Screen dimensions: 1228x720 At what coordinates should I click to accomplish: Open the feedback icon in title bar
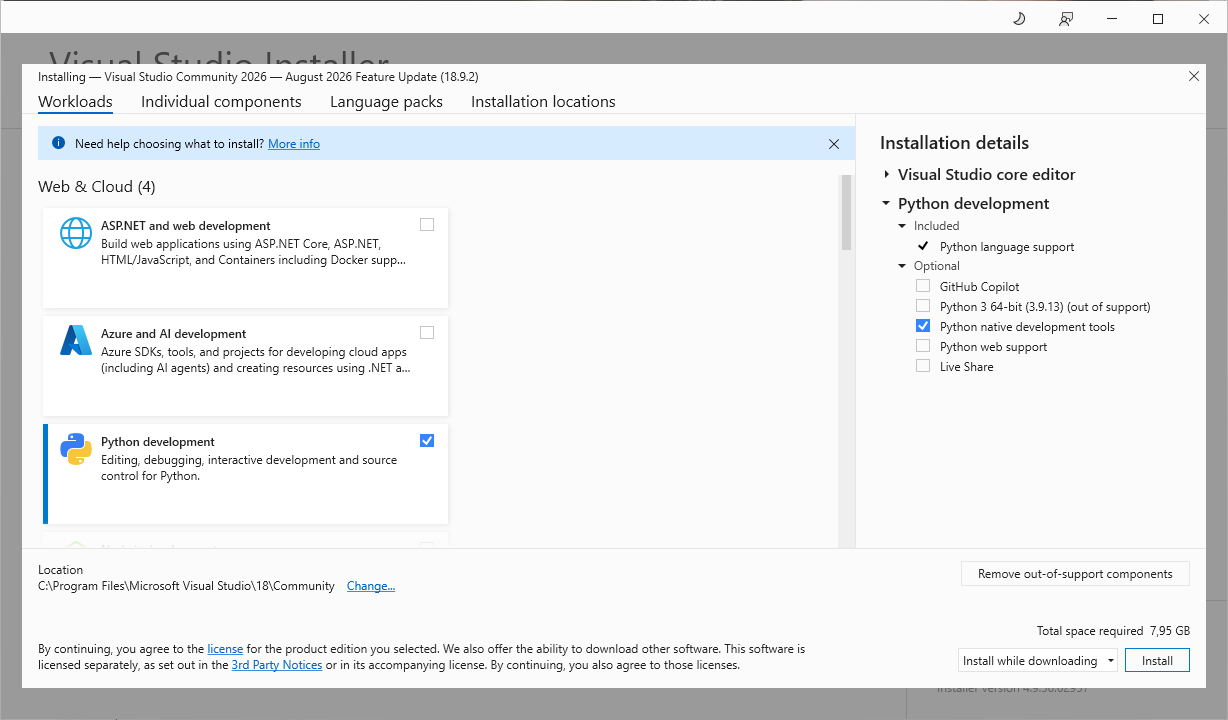point(1067,18)
